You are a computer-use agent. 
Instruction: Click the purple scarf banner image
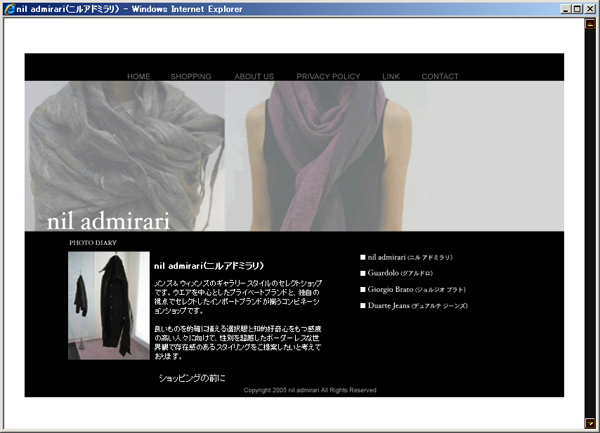(325, 156)
